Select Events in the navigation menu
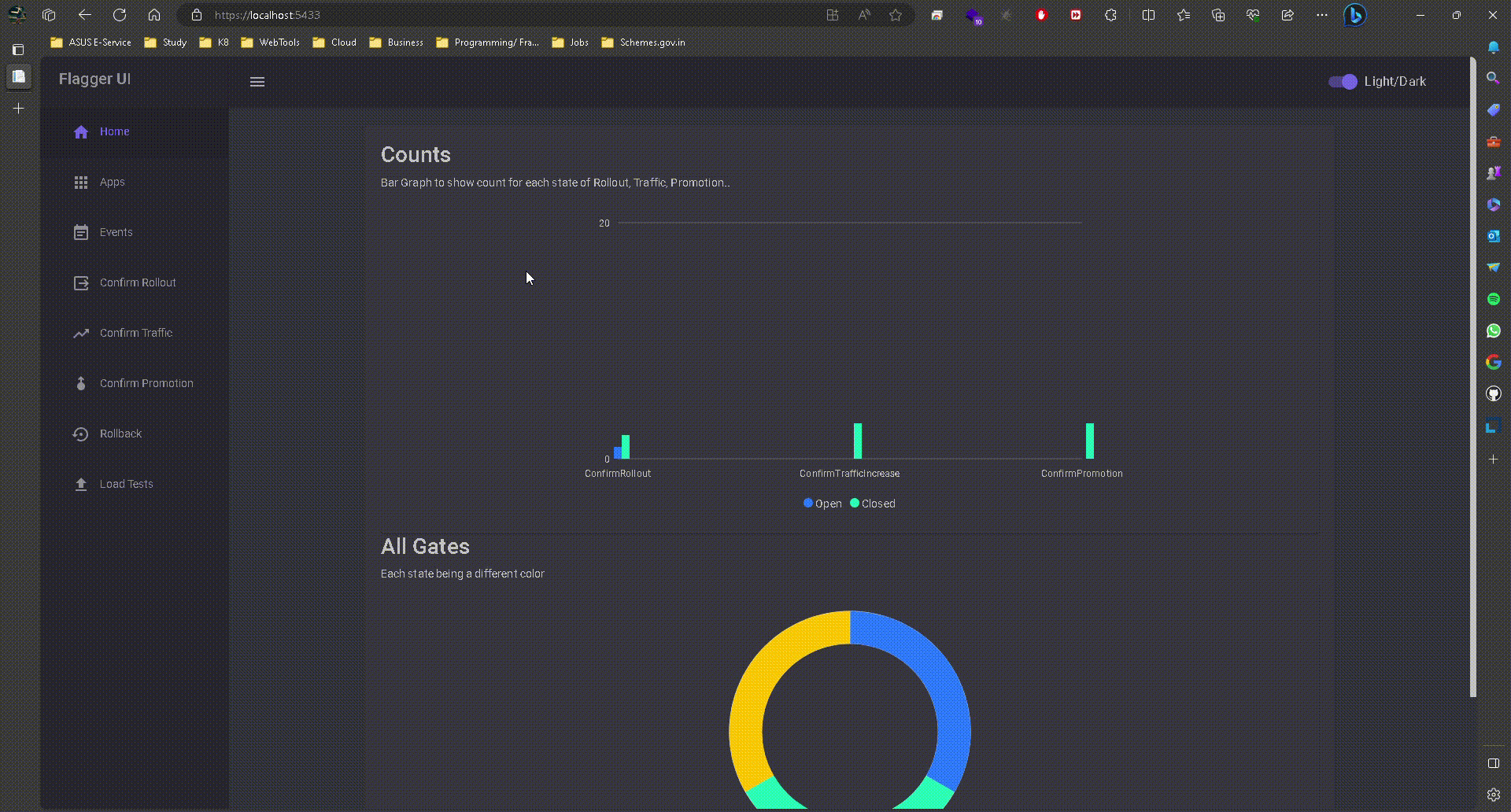Image resolution: width=1511 pixels, height=812 pixels. coord(116,232)
